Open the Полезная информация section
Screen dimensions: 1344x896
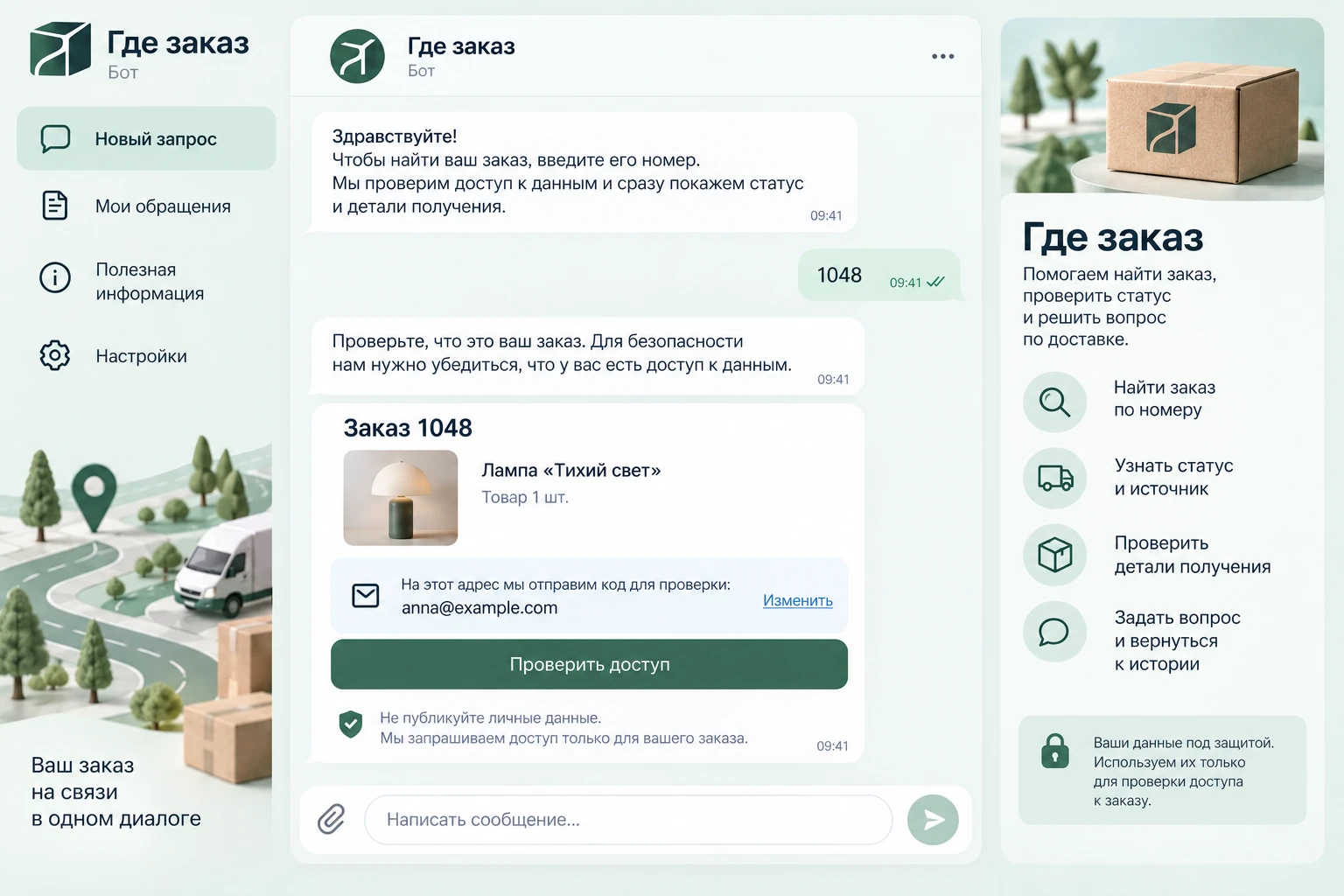(146, 281)
